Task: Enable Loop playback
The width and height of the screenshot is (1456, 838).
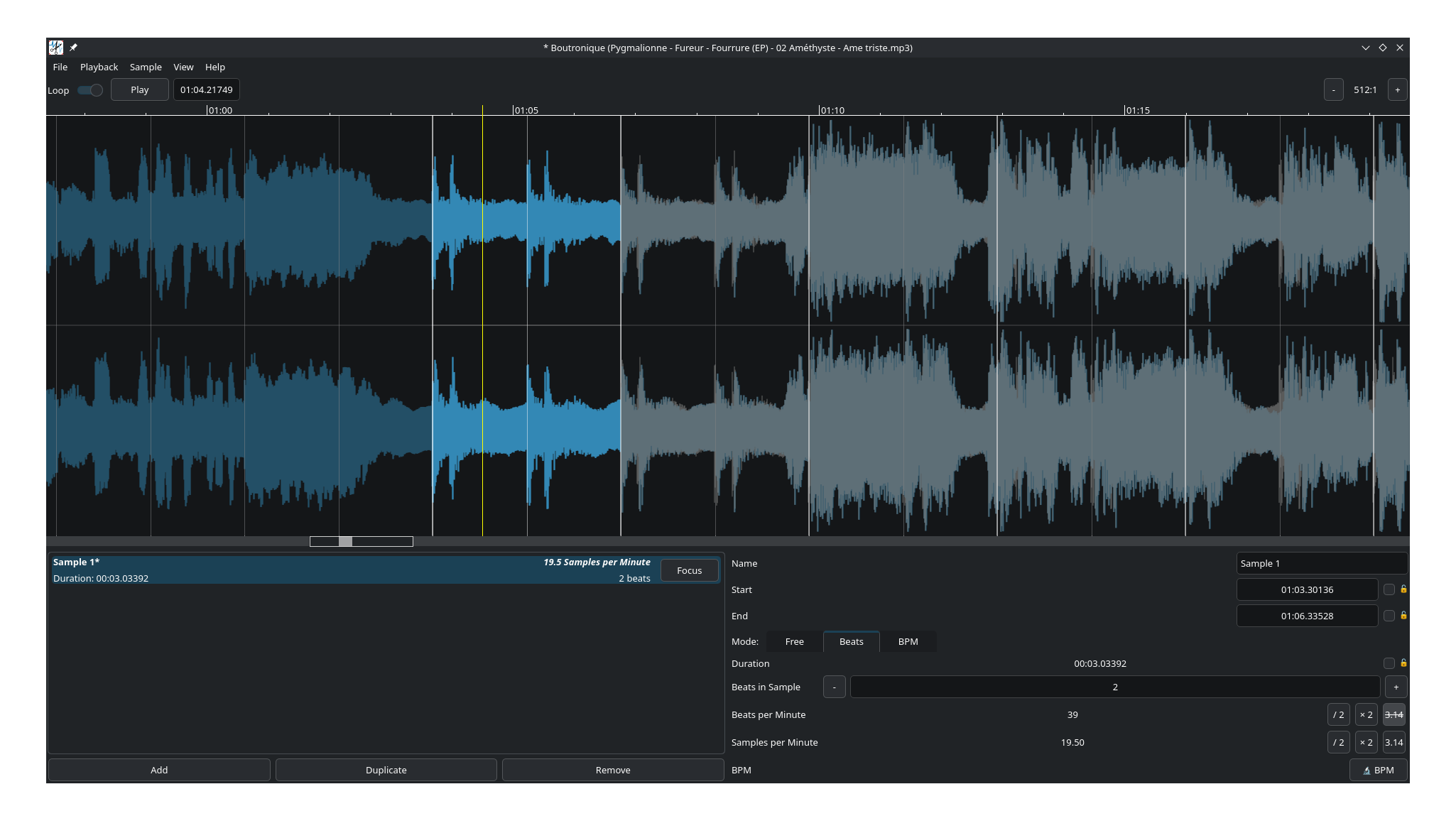Action: tap(89, 90)
